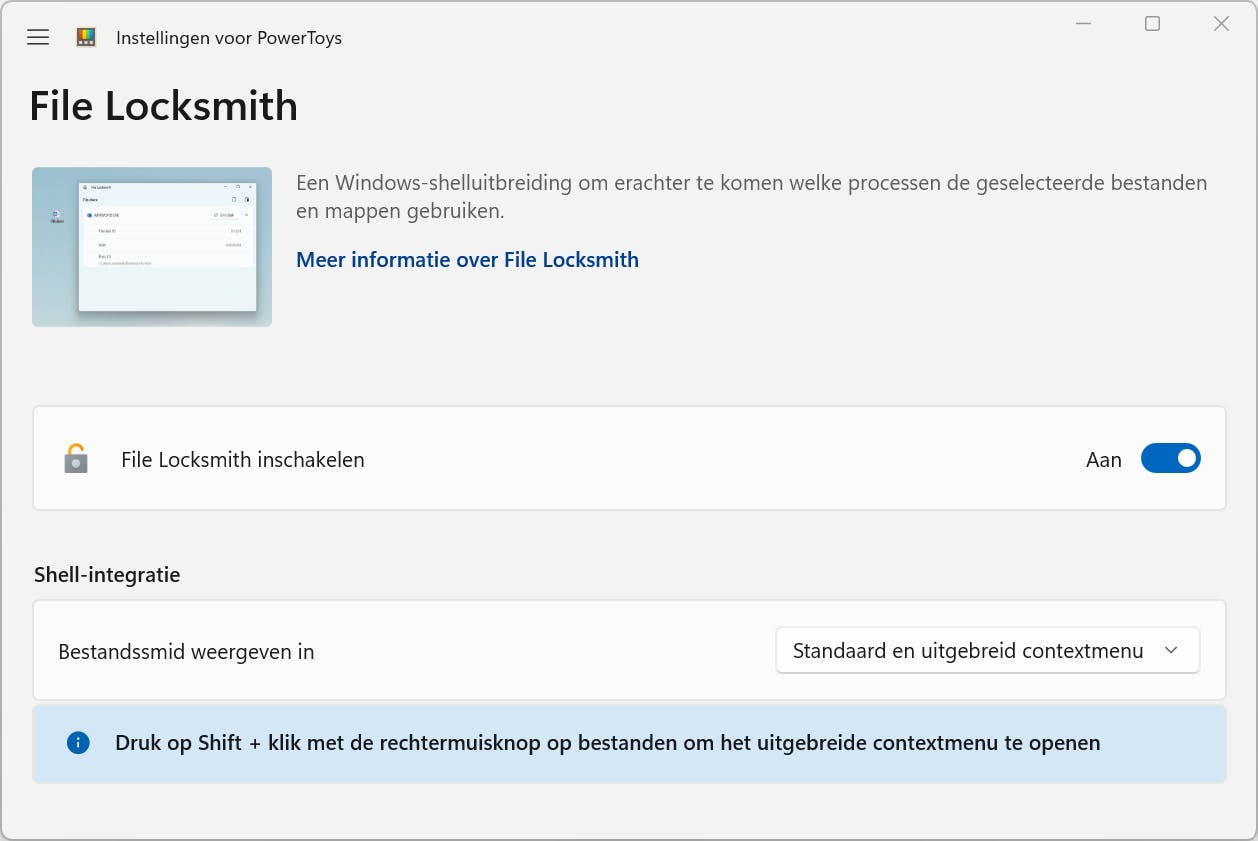Click the chevron arrow of the contextmenu combo box
This screenshot has height=841, width=1258.
click(x=1172, y=651)
